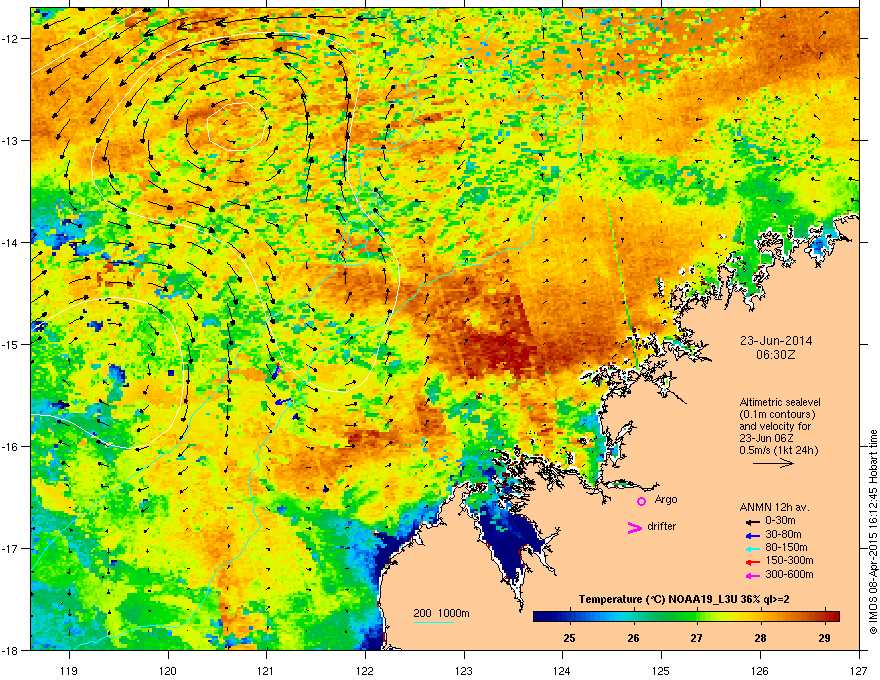Click the date label 23-Jun-2014
Screen dimensions: 880x680
point(776,341)
